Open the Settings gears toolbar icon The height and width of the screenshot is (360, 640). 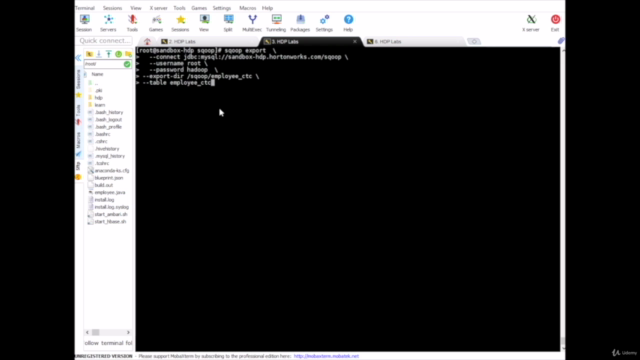324,23
